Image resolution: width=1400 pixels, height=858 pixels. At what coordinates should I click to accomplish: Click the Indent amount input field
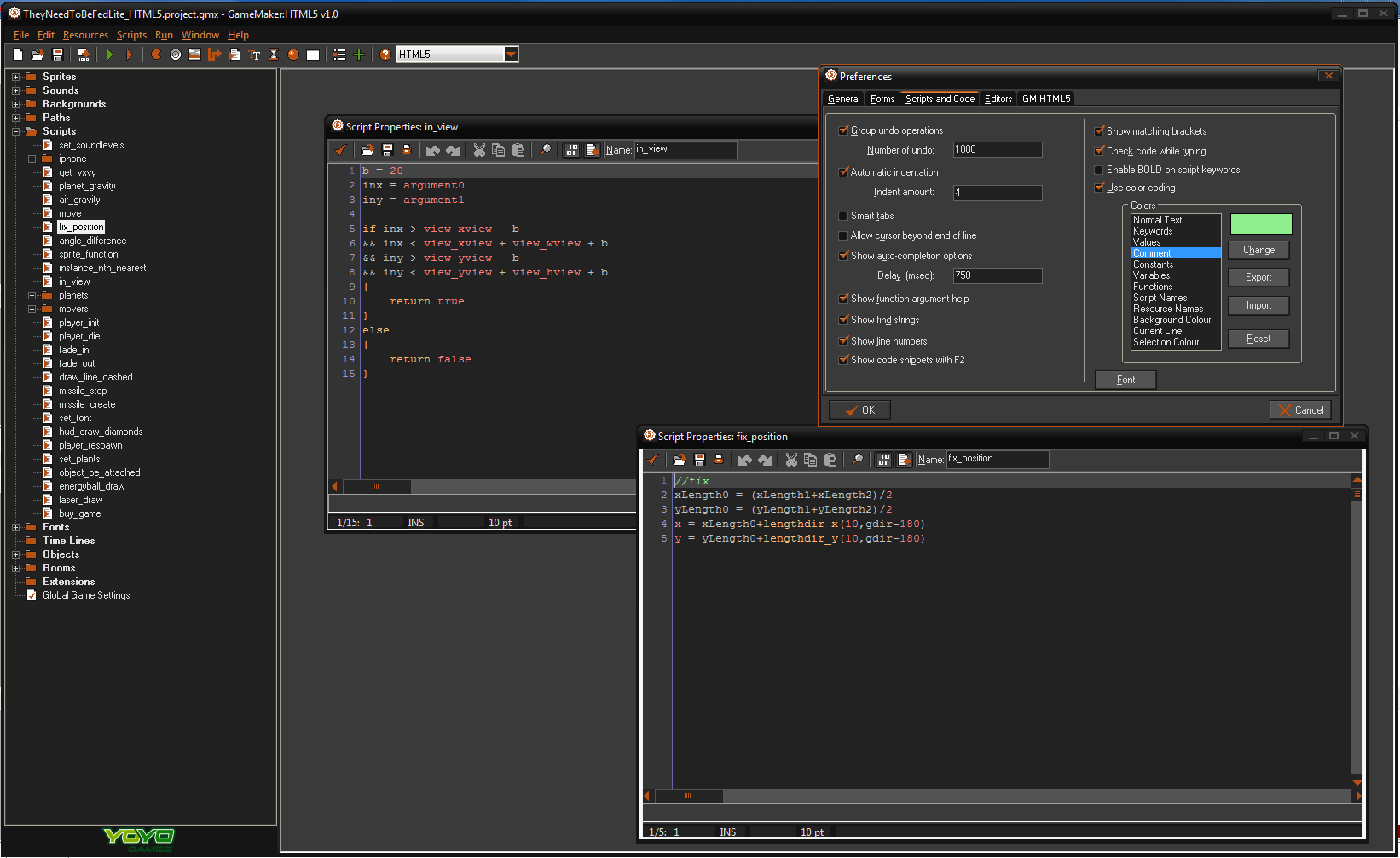coord(997,193)
